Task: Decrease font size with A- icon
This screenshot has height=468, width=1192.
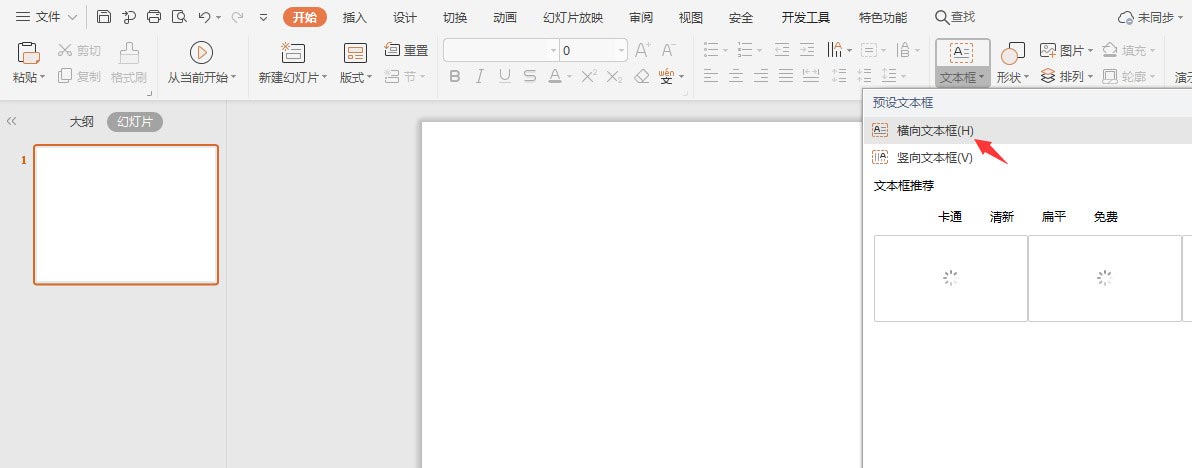Action: click(668, 50)
